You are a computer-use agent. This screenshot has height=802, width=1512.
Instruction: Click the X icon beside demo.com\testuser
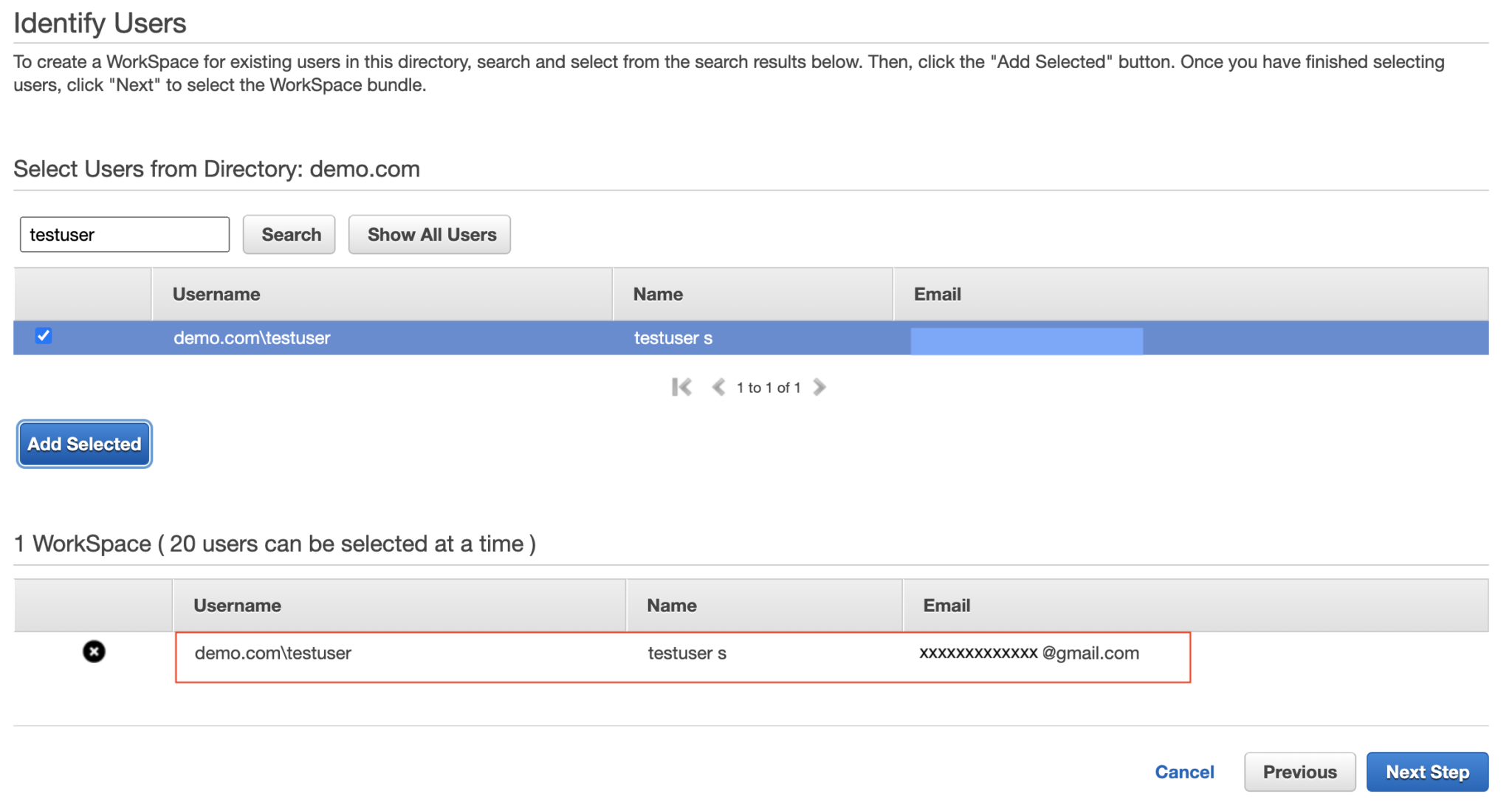(x=94, y=651)
